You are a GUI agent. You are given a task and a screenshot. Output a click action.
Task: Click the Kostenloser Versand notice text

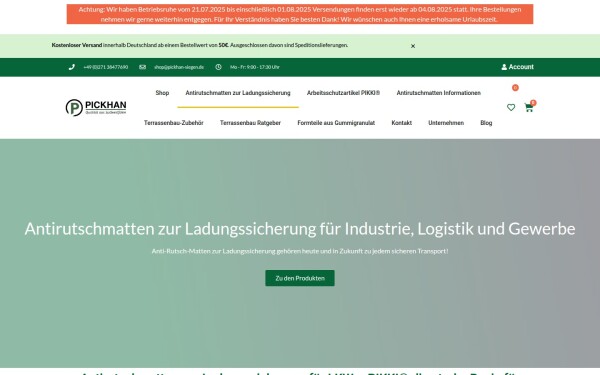(200, 45)
